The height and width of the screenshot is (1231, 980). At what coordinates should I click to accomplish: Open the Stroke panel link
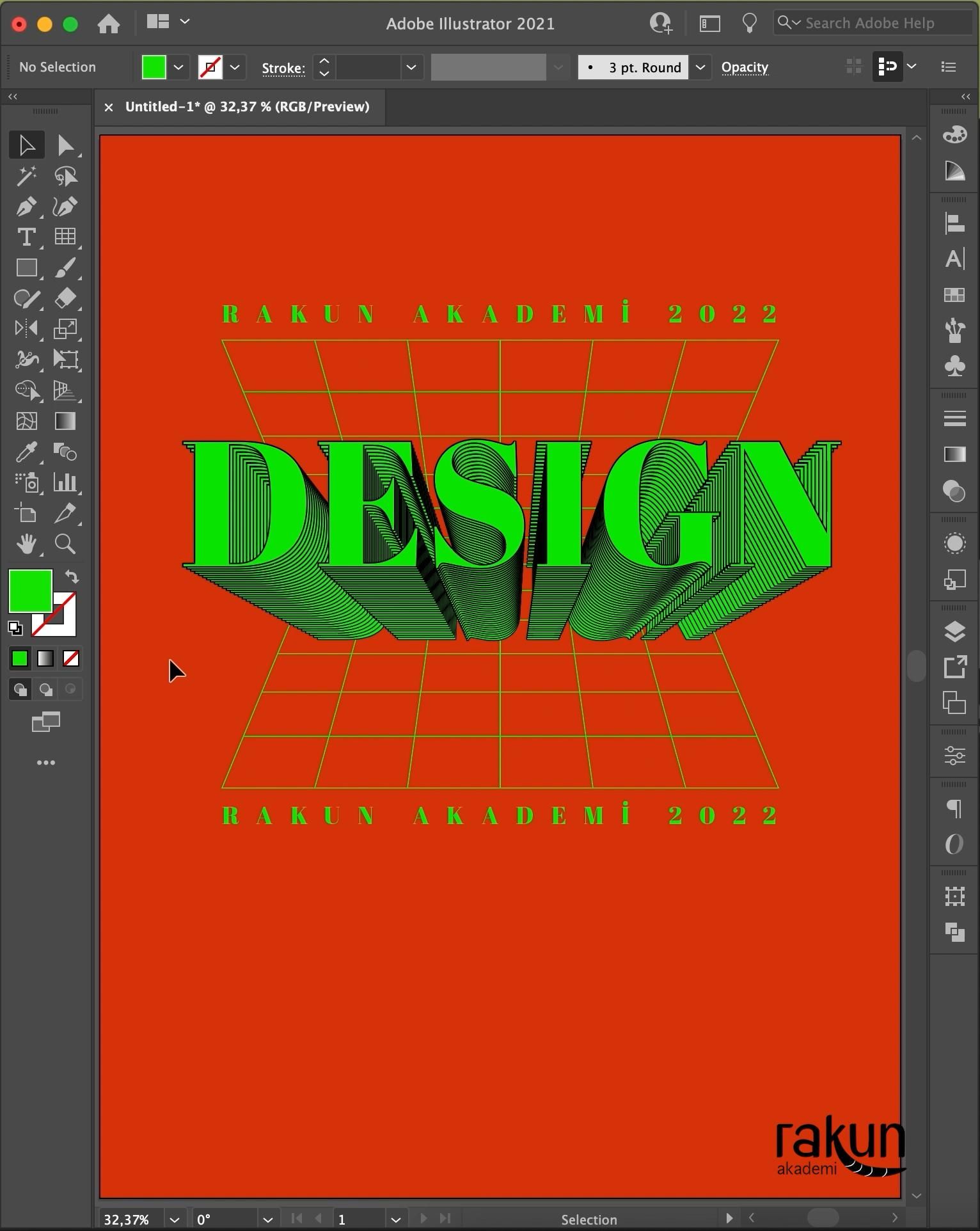tap(283, 68)
